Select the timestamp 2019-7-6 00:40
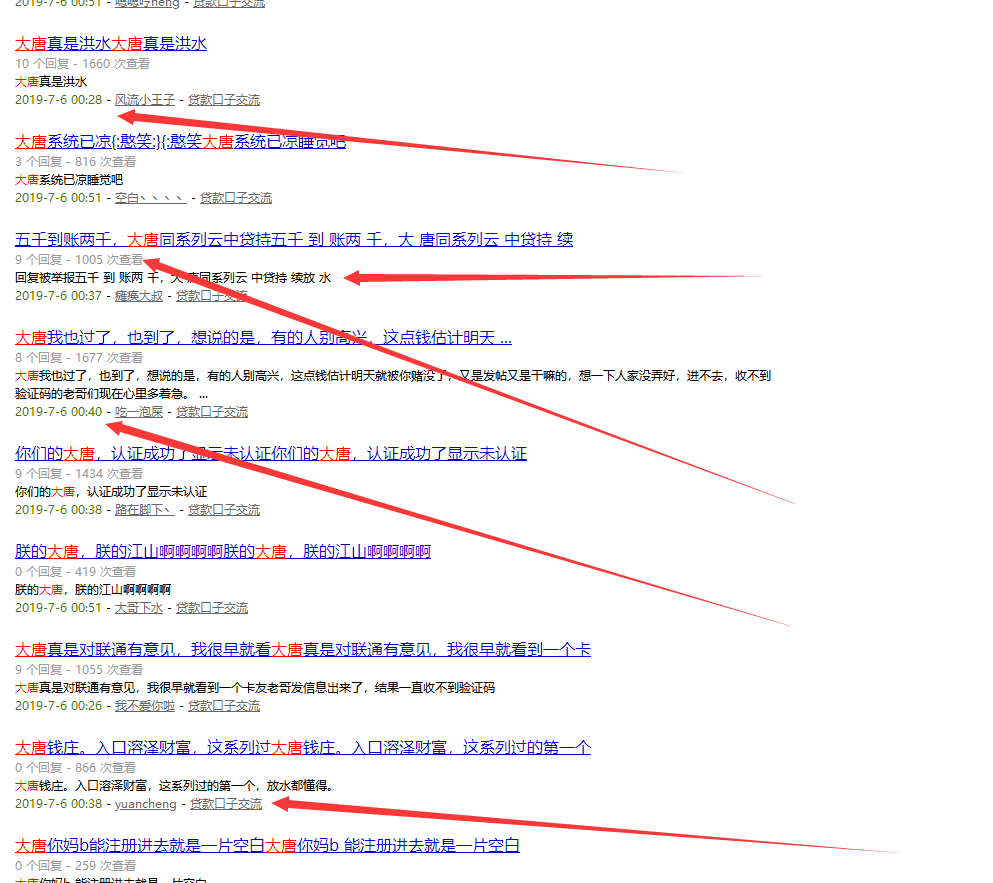The width and height of the screenshot is (993, 883). point(58,412)
